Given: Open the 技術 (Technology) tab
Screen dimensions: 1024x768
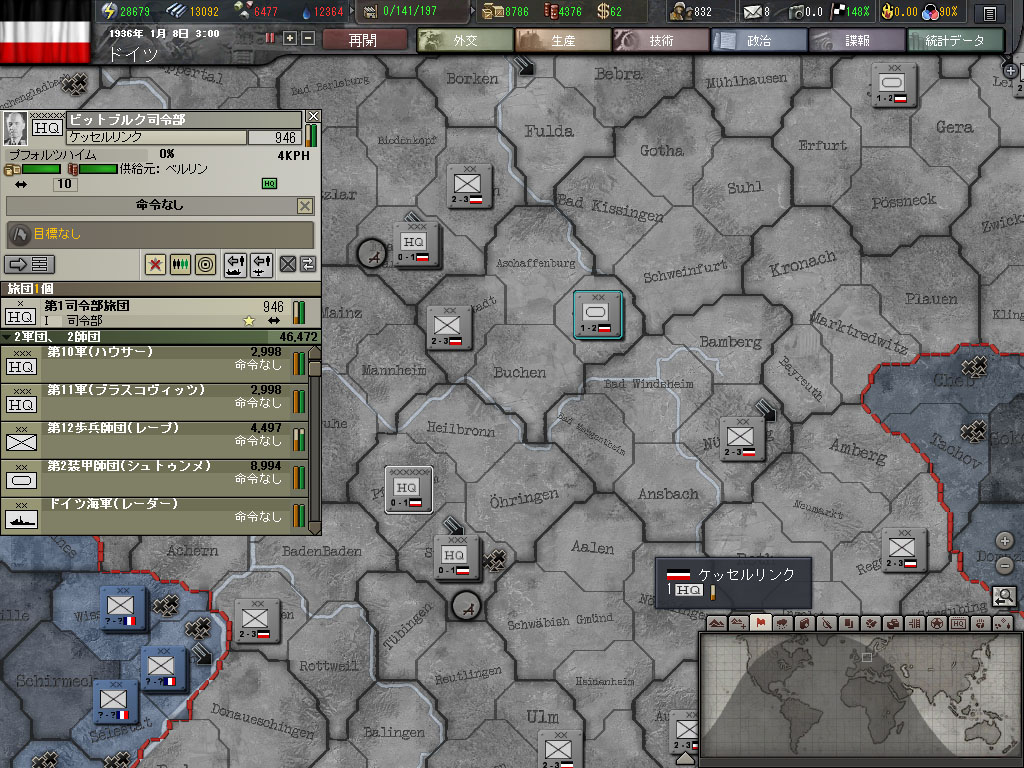Looking at the screenshot, I should click(661, 40).
